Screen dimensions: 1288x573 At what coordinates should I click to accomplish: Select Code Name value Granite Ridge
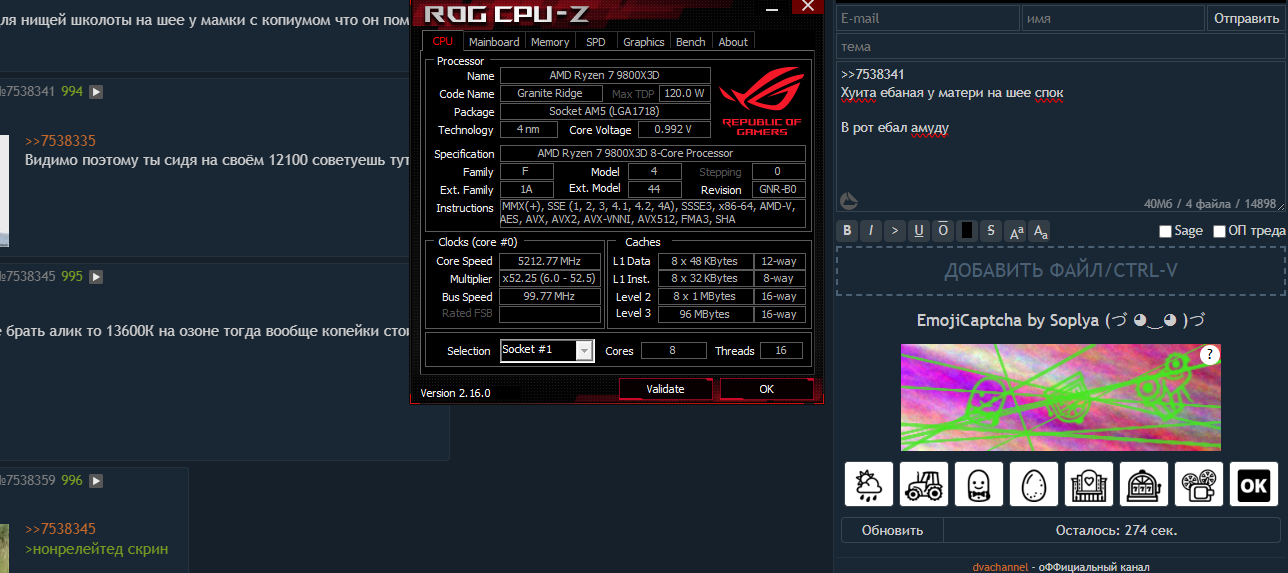[551, 93]
